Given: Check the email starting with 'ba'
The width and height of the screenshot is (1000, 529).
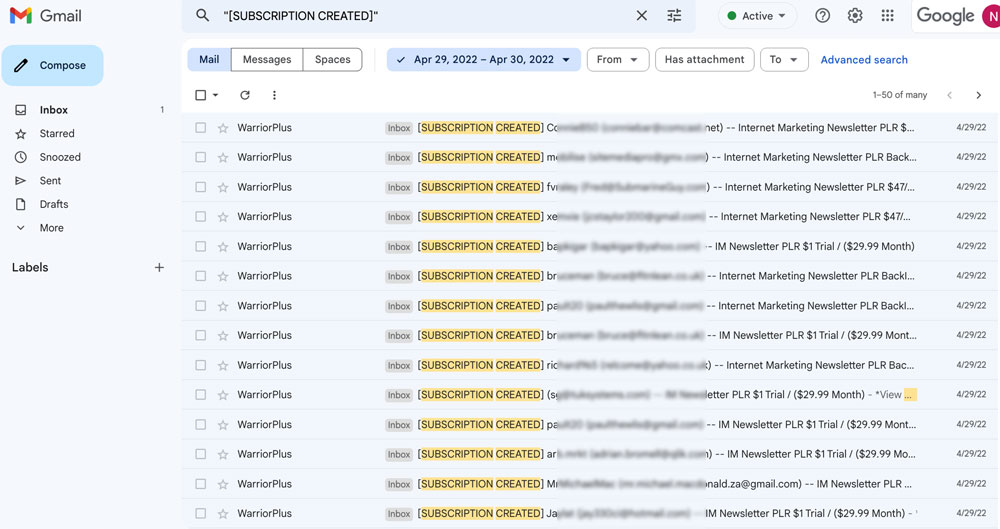Looking at the screenshot, I should pyautogui.click(x=200, y=246).
